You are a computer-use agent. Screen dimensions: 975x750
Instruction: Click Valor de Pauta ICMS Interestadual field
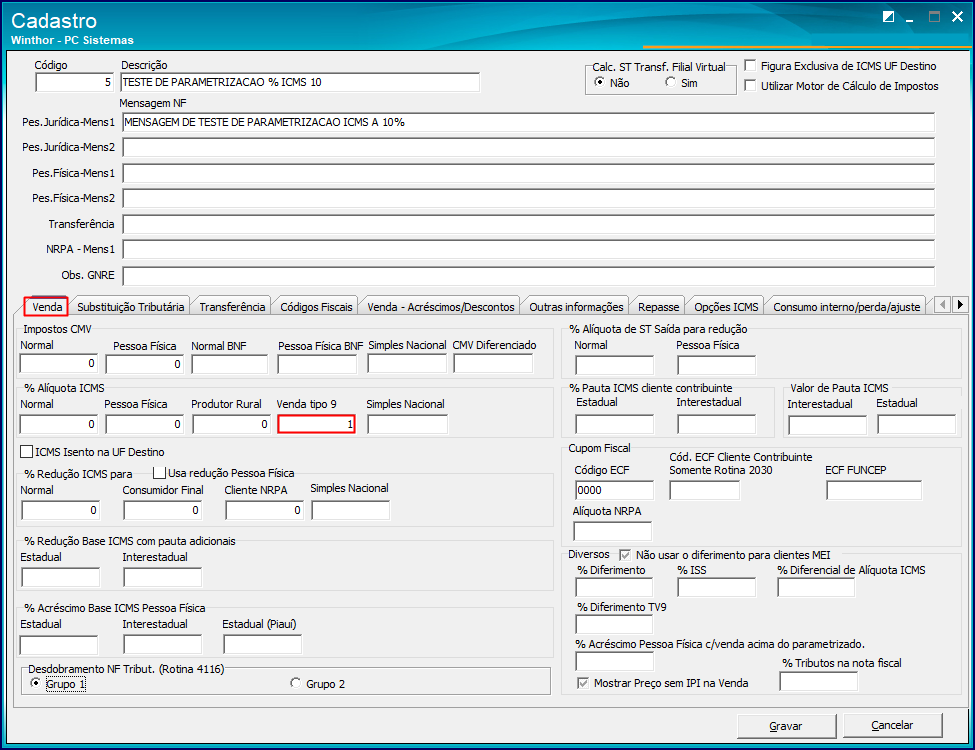tap(827, 425)
